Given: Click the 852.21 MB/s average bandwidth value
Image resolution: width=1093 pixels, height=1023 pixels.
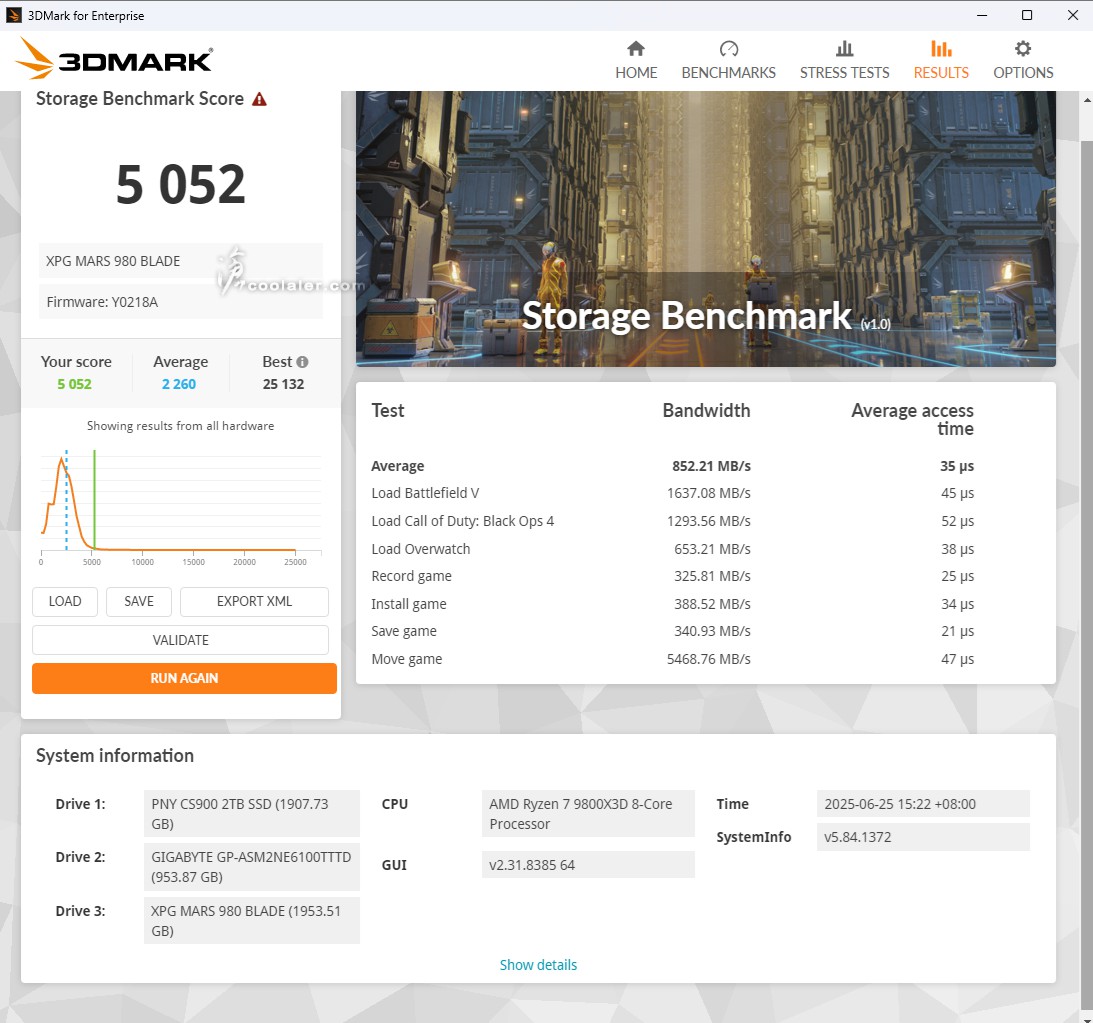Looking at the screenshot, I should 711,466.
